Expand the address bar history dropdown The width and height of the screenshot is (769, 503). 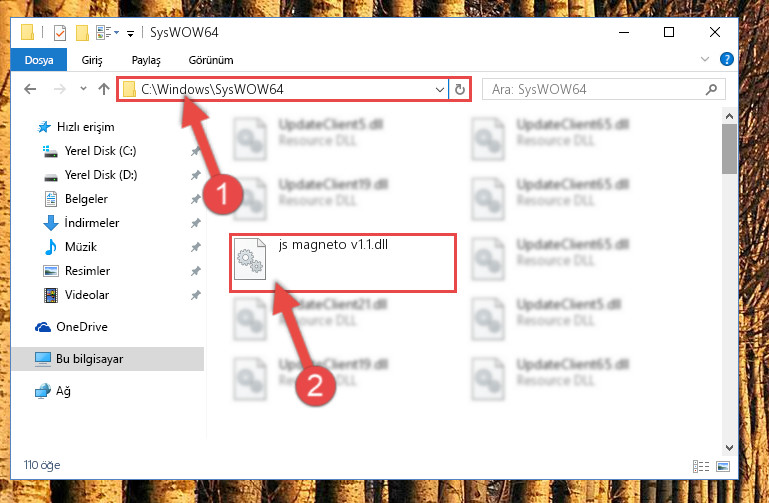(x=439, y=89)
